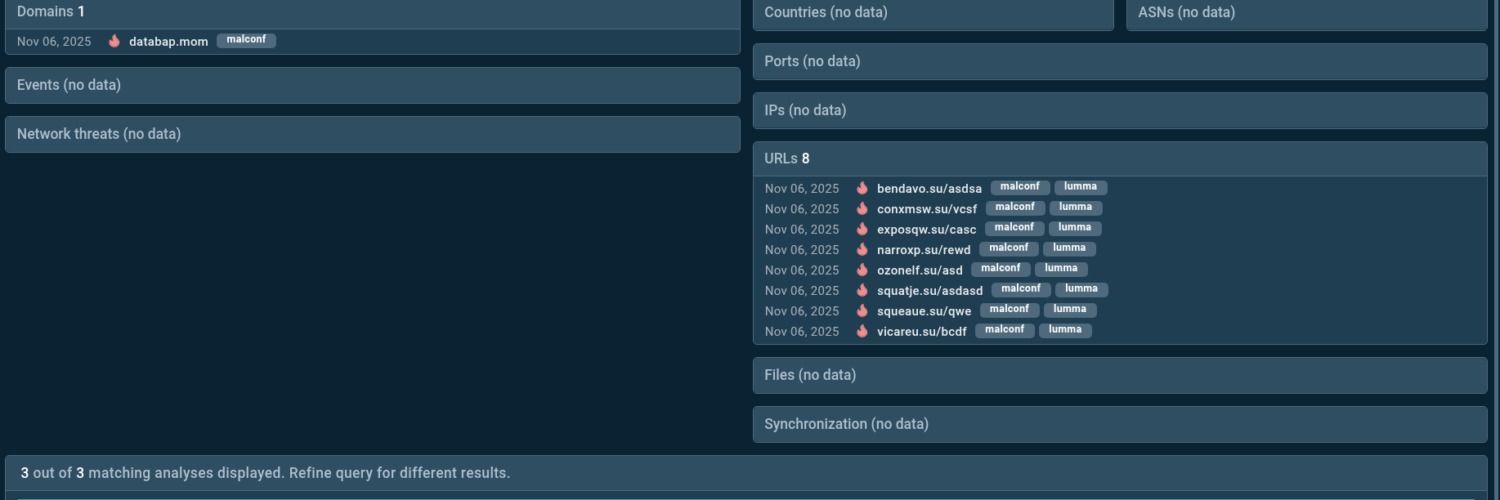Click the flame icon next to vicareu.su/bcdf

[x=862, y=331]
